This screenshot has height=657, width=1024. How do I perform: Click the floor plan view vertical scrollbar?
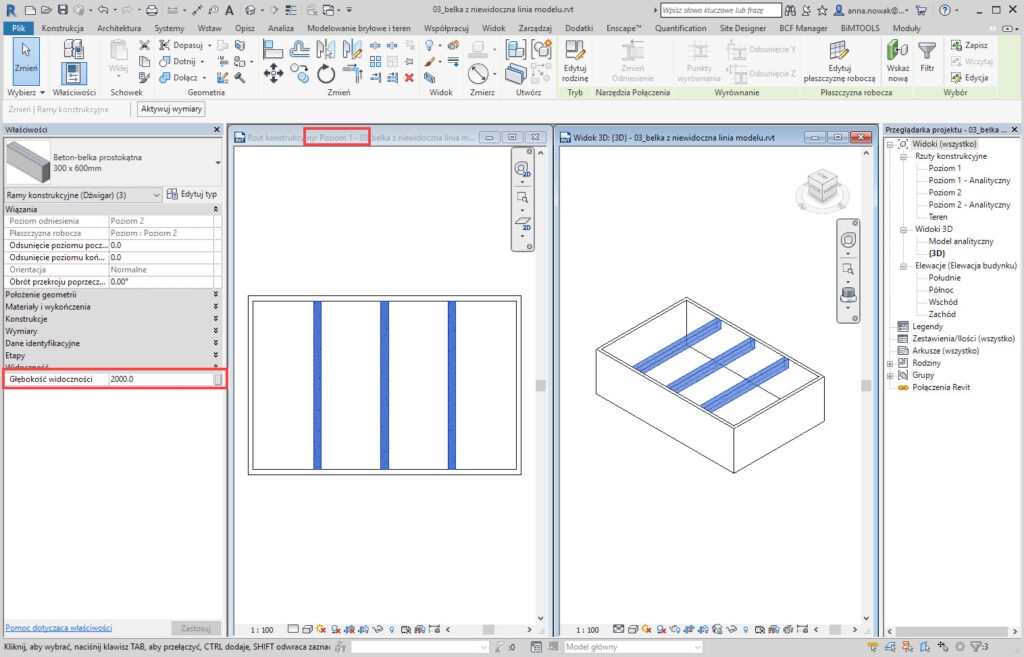tap(541, 385)
